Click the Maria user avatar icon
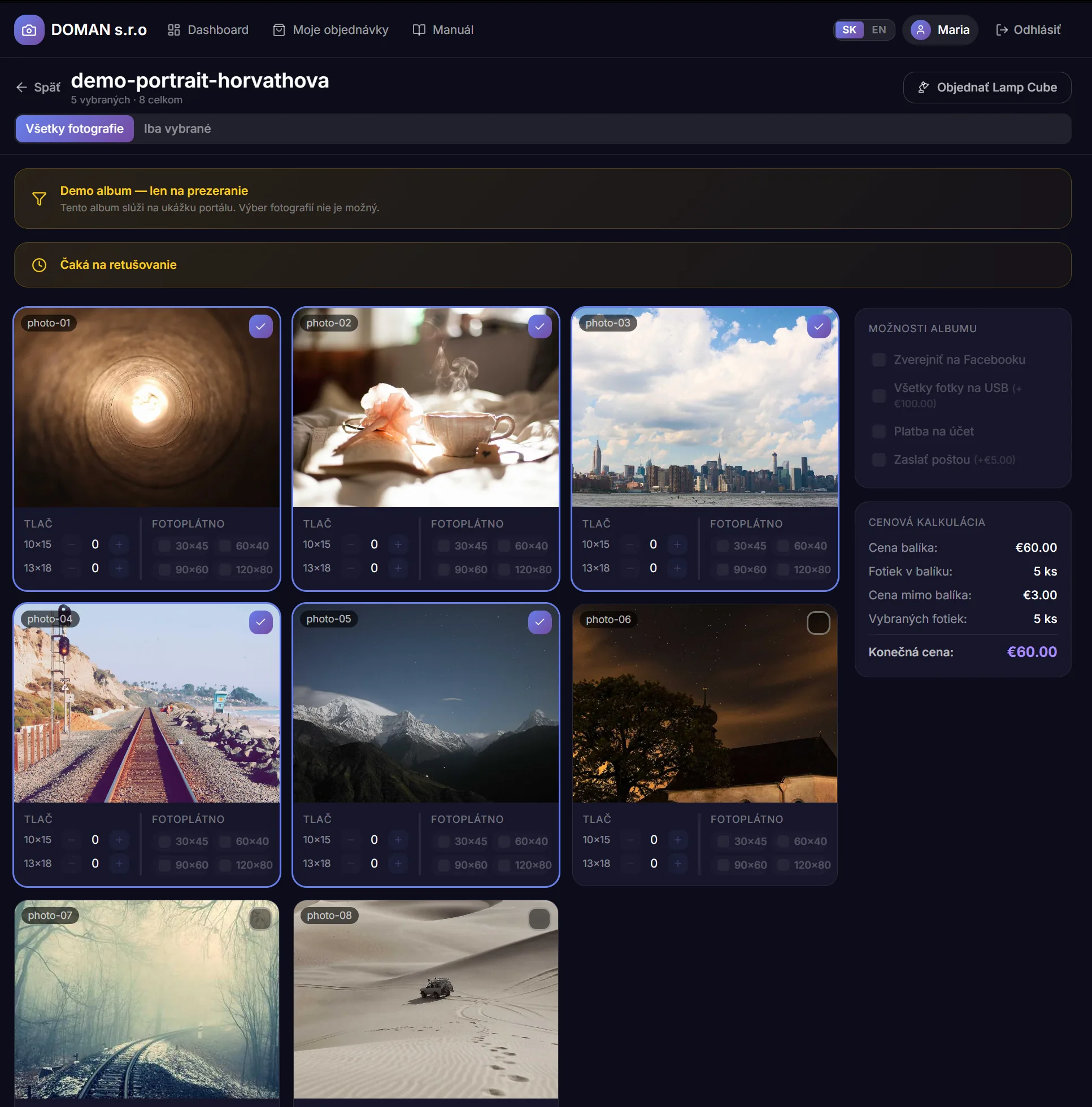Viewport: 1092px width, 1107px height. pos(920,30)
